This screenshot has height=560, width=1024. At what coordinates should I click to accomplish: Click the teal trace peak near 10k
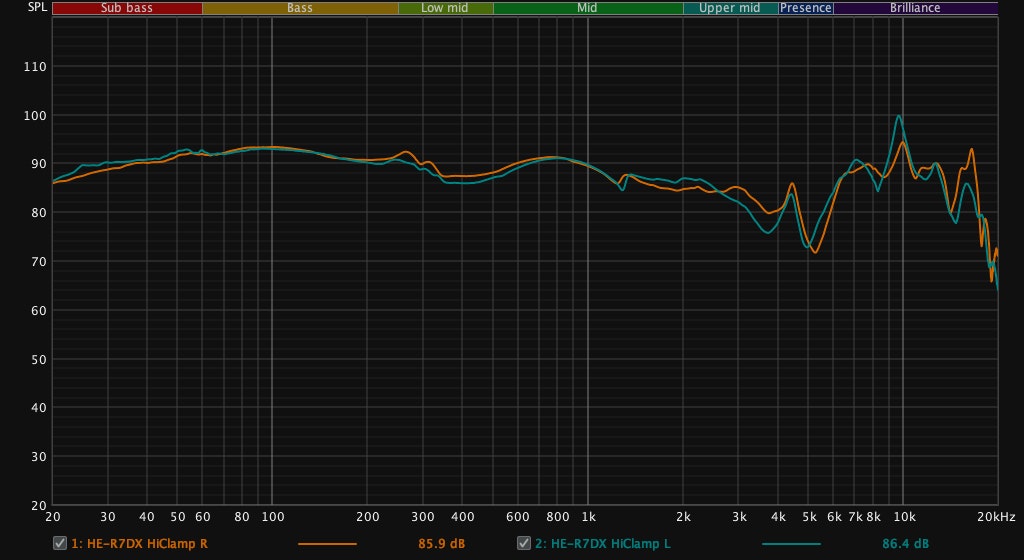[899, 116]
